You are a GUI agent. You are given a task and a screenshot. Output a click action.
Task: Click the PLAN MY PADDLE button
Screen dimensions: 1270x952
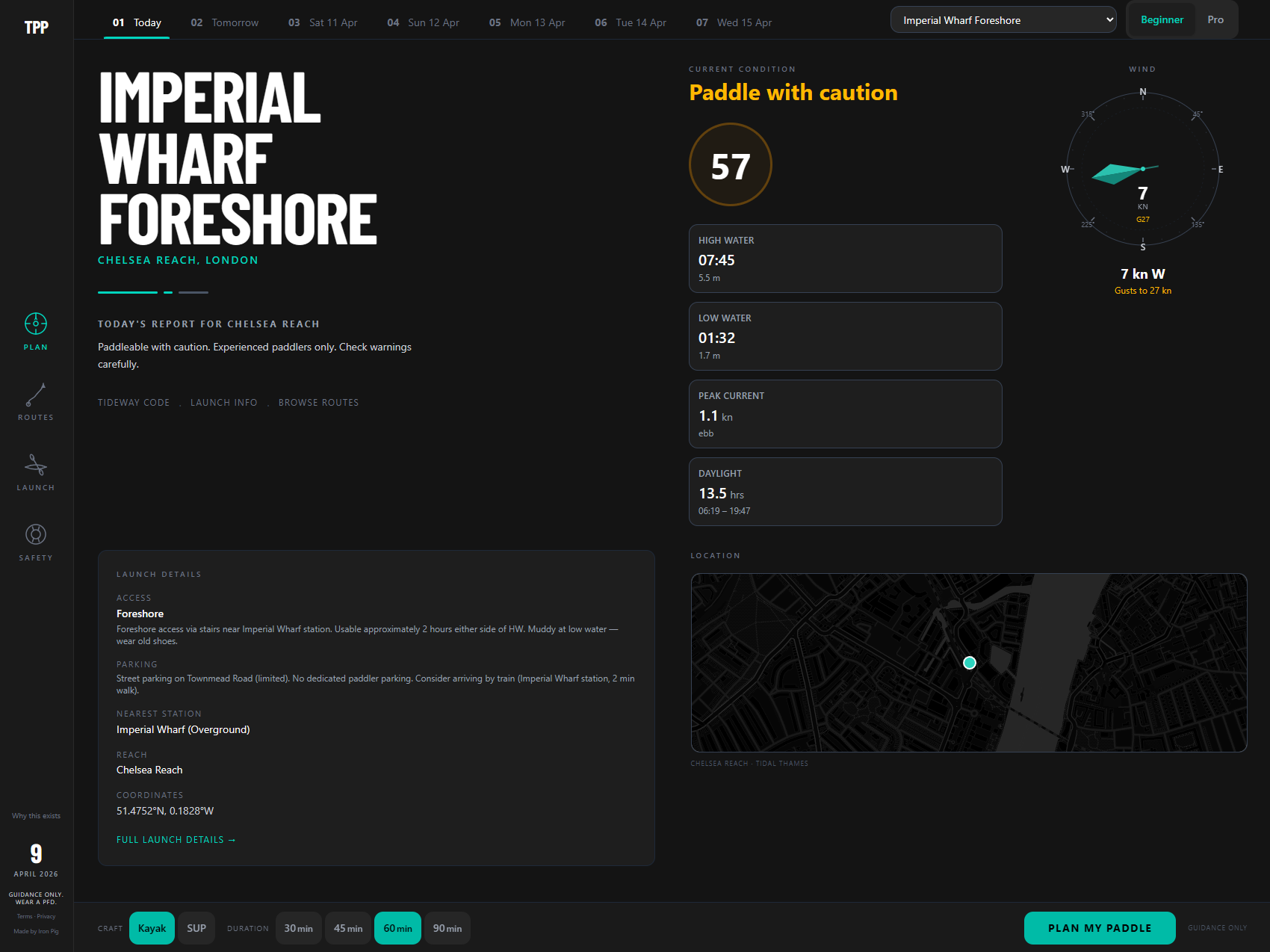point(1099,927)
